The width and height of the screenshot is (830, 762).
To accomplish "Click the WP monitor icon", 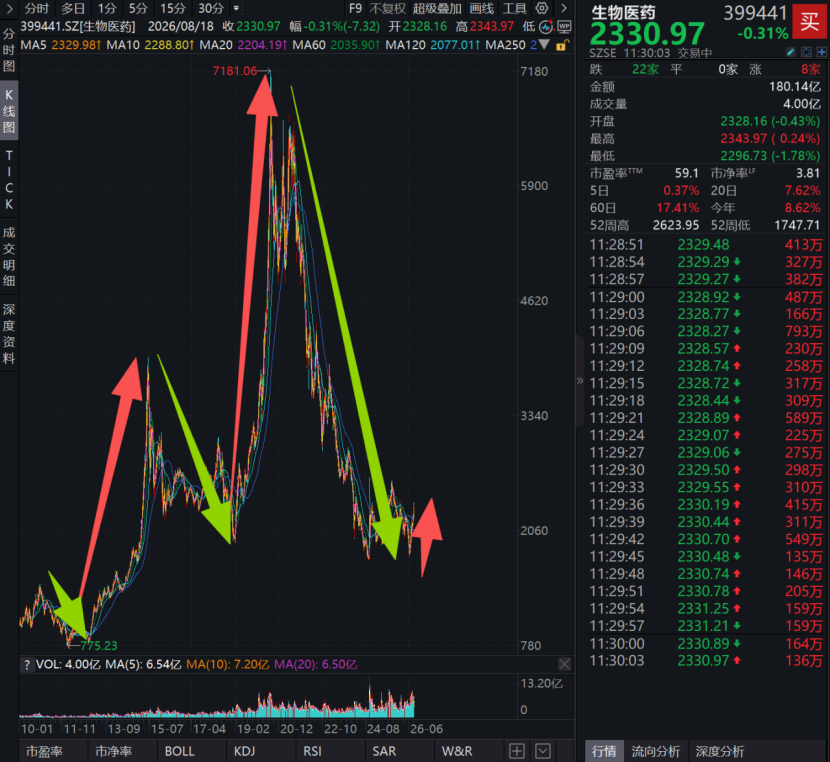I will [564, 26].
